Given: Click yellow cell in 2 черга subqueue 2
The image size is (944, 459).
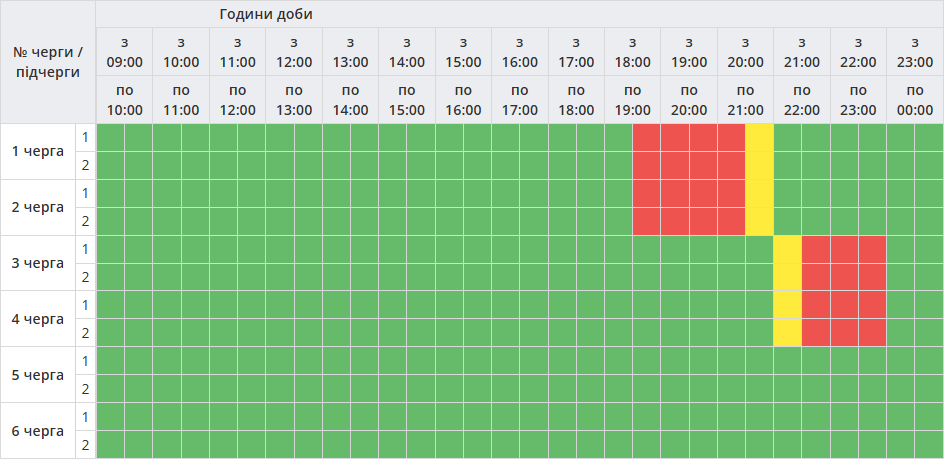Looking at the screenshot, I should click(x=760, y=221).
